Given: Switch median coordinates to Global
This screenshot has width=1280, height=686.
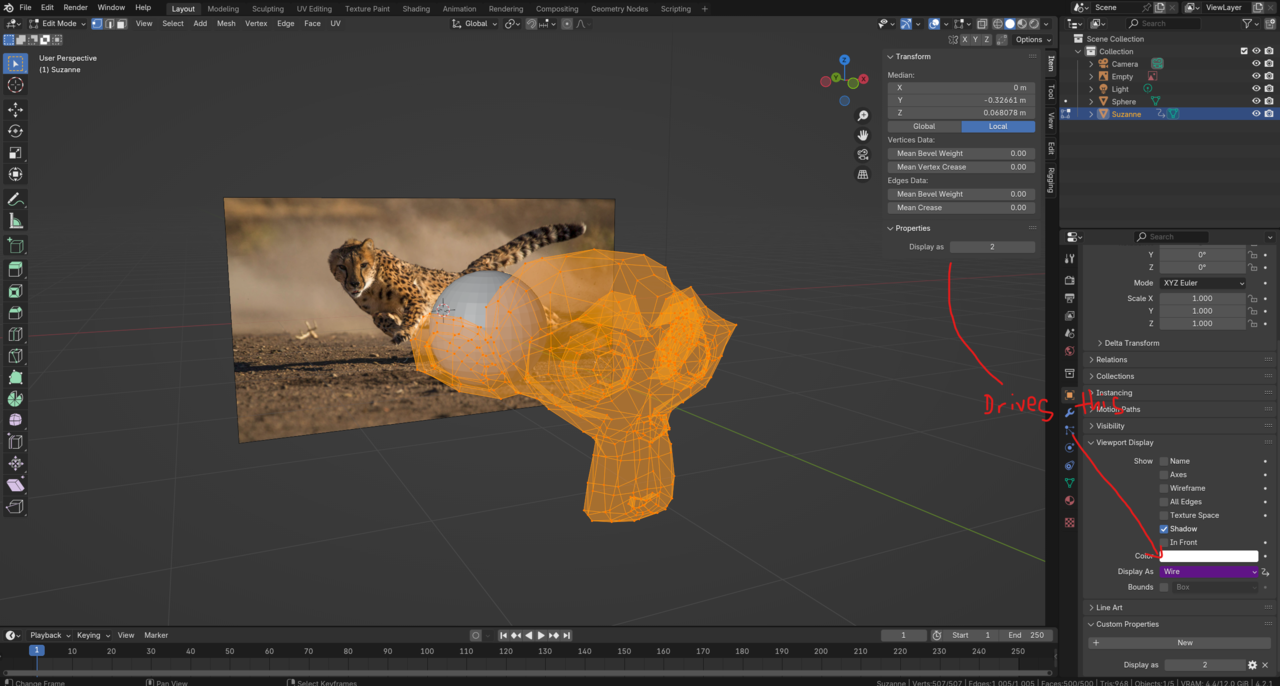Looking at the screenshot, I should [924, 127].
